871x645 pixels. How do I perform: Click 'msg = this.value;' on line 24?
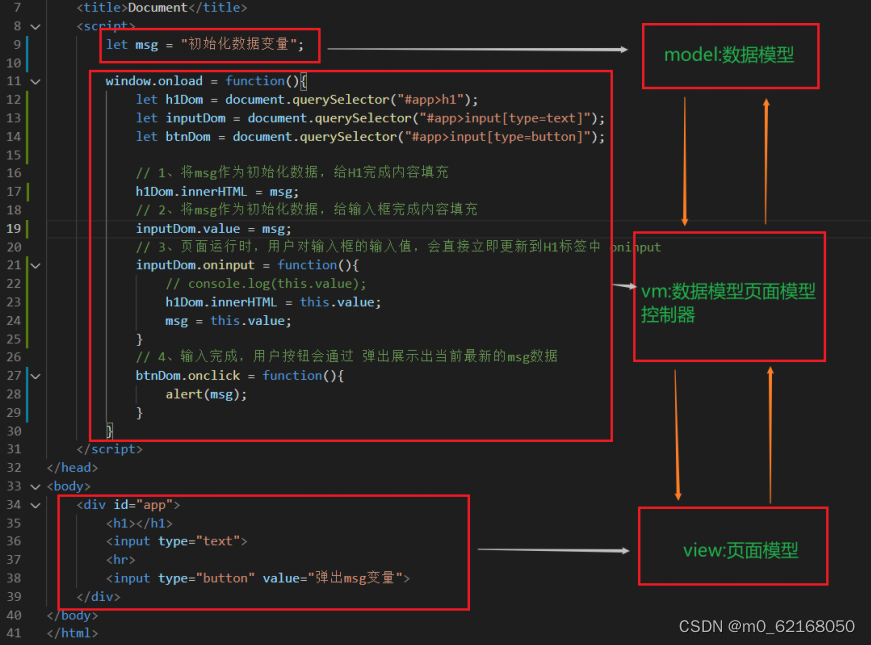pyautogui.click(x=228, y=321)
